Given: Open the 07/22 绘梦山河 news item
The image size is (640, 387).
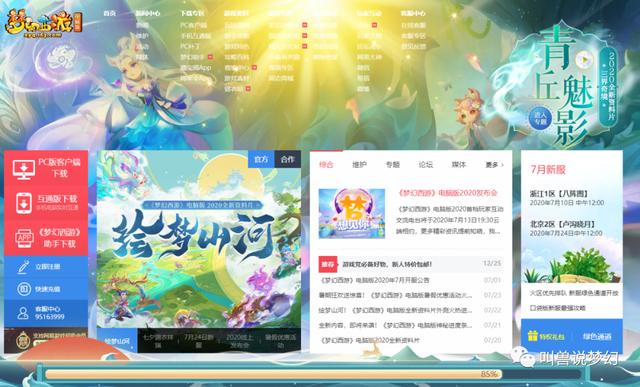Looking at the screenshot, I should 411,310.
